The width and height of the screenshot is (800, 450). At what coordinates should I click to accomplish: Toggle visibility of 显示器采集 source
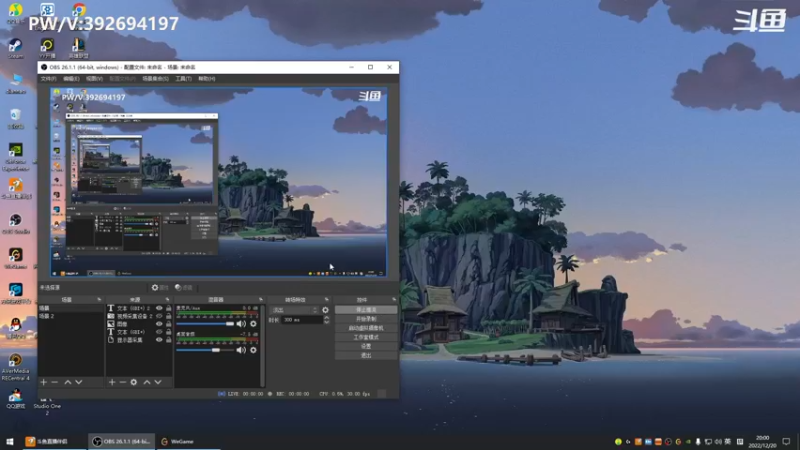159,340
